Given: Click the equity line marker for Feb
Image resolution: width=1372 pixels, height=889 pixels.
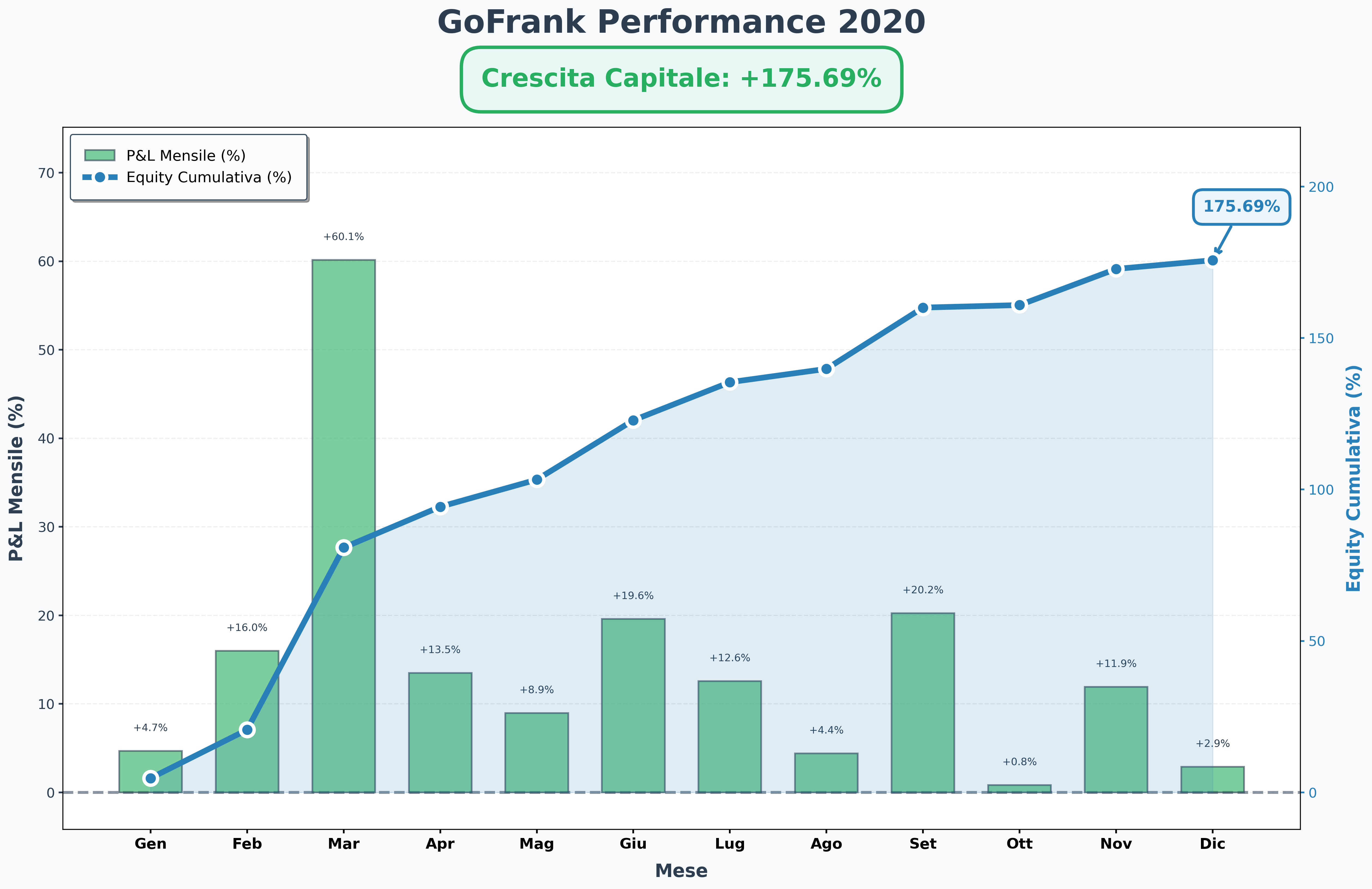Looking at the screenshot, I should pos(247,730).
